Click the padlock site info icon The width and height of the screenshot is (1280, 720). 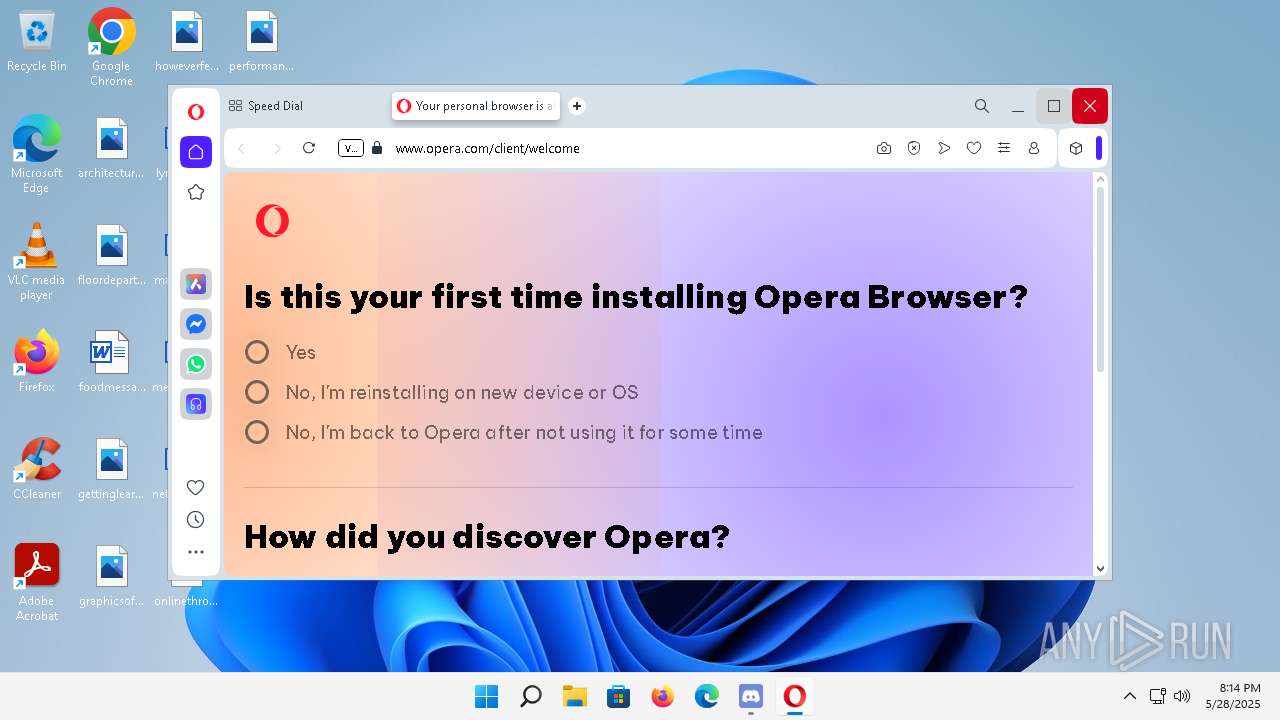point(377,148)
